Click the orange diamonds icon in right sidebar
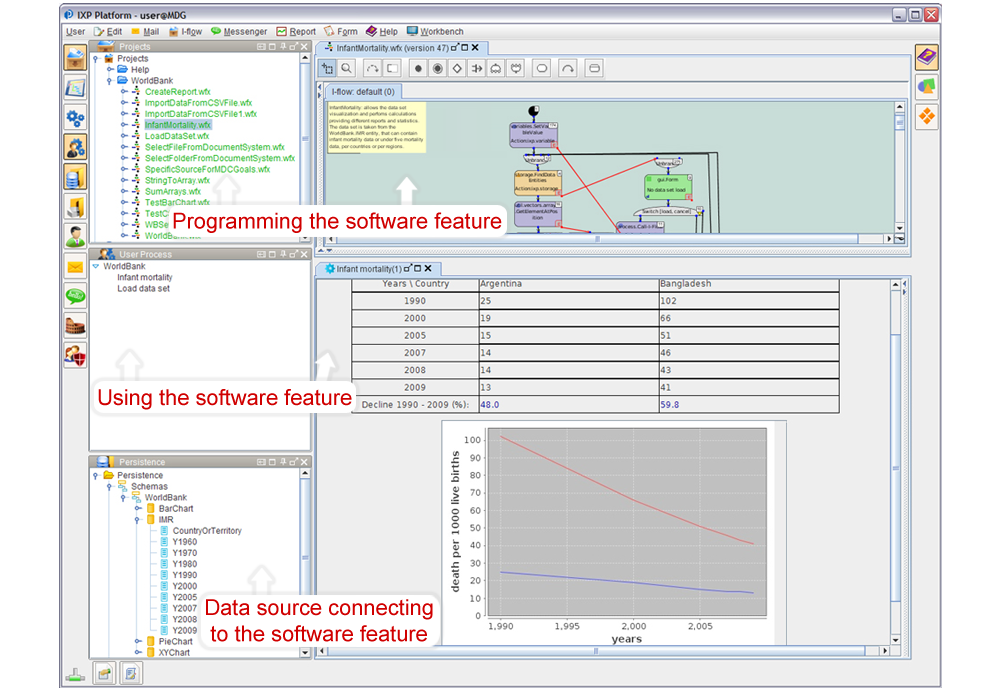 tap(926, 116)
